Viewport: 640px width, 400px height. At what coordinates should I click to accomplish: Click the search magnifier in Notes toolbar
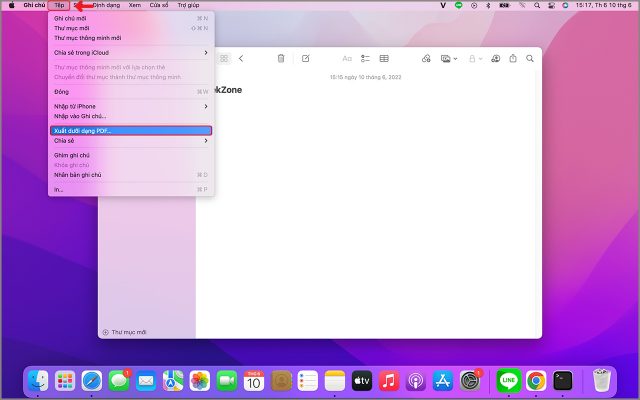(x=531, y=59)
